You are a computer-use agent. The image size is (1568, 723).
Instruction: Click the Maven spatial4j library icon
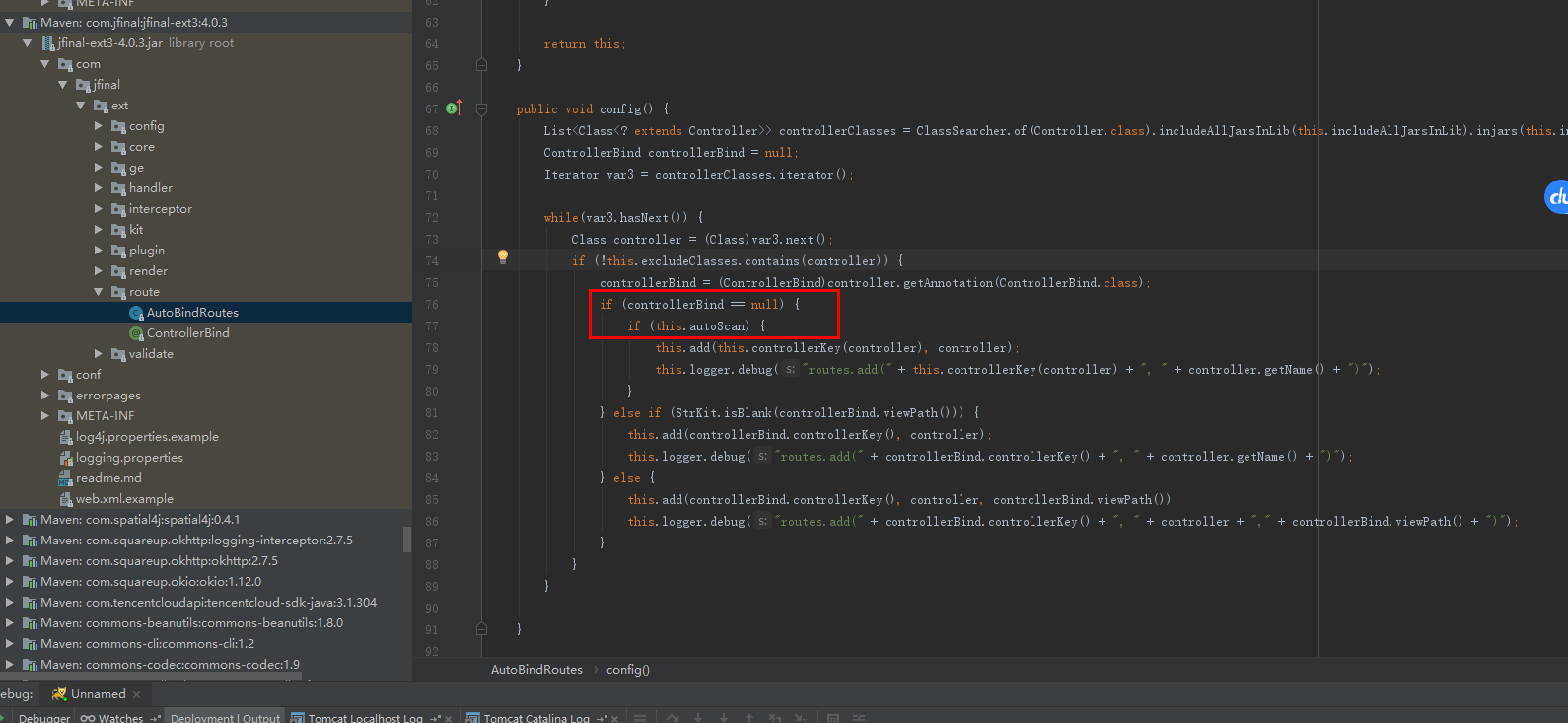pos(30,520)
